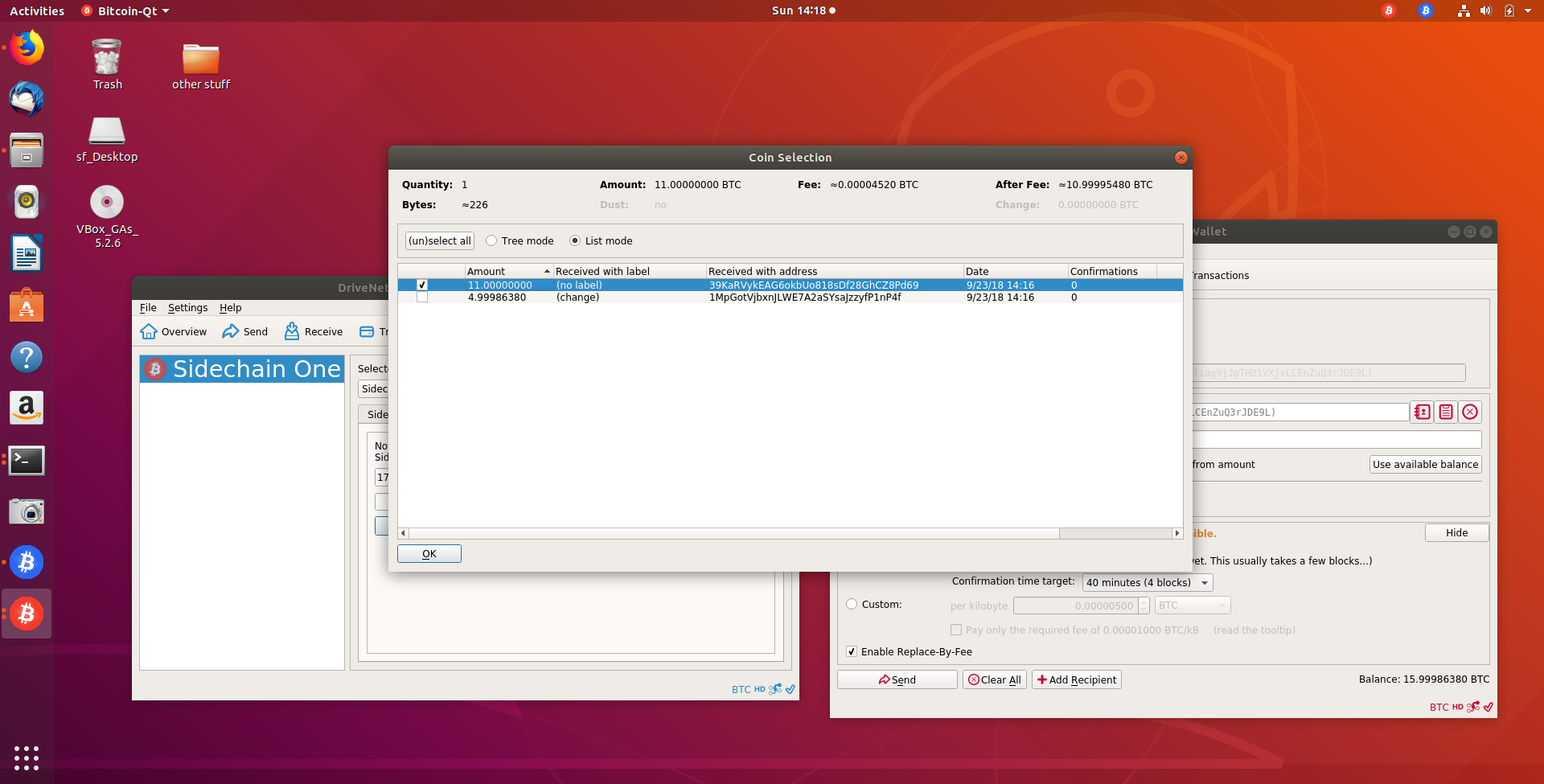The image size is (1544, 784).
Task: Check the 4.99986380 change coin row
Action: pos(422,297)
